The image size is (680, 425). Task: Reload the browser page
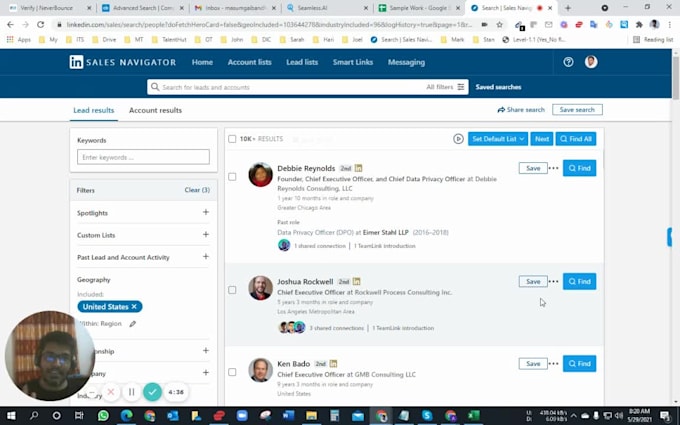(x=40, y=25)
